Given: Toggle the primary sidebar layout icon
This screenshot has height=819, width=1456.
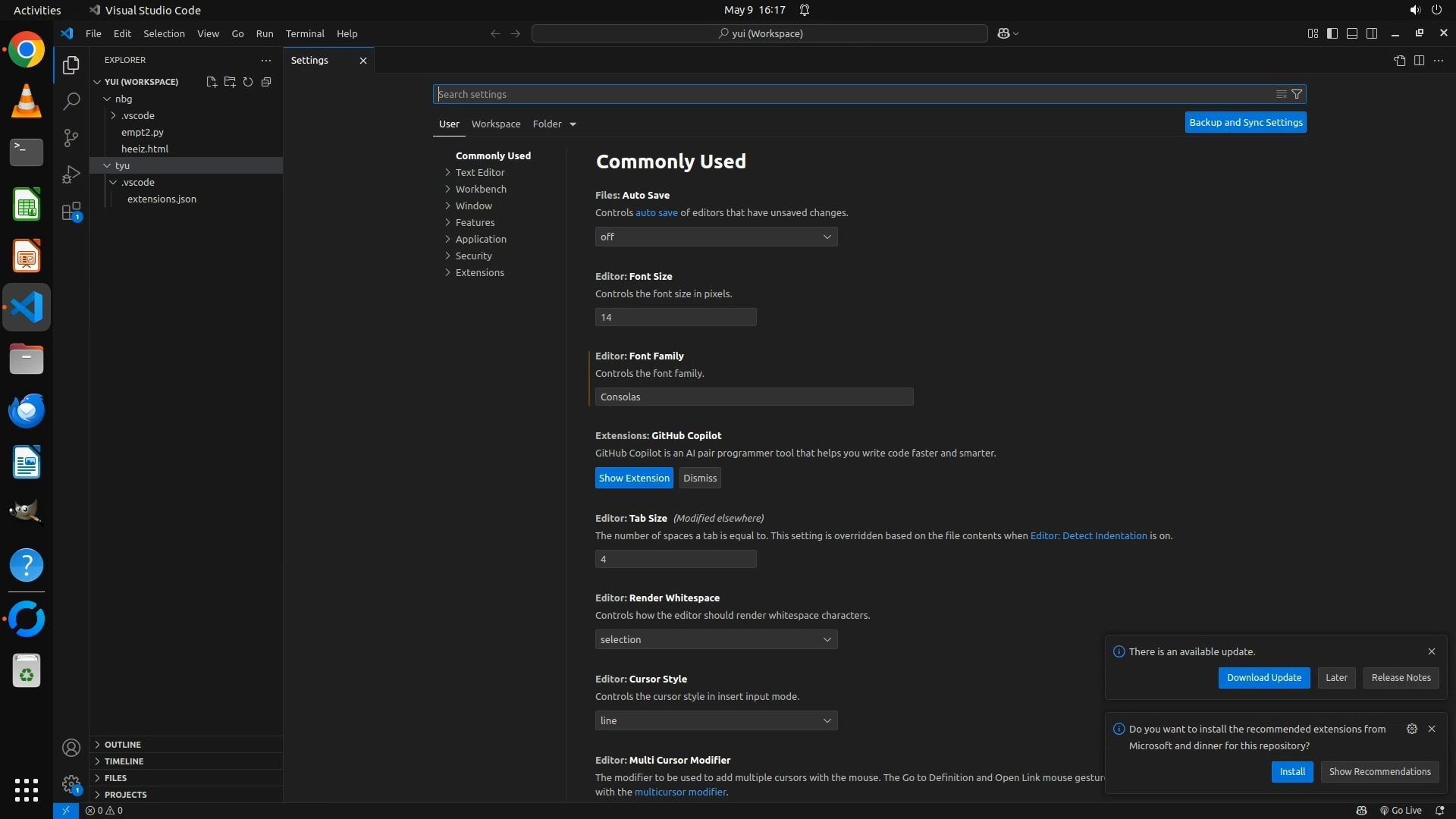Looking at the screenshot, I should click(x=1332, y=33).
